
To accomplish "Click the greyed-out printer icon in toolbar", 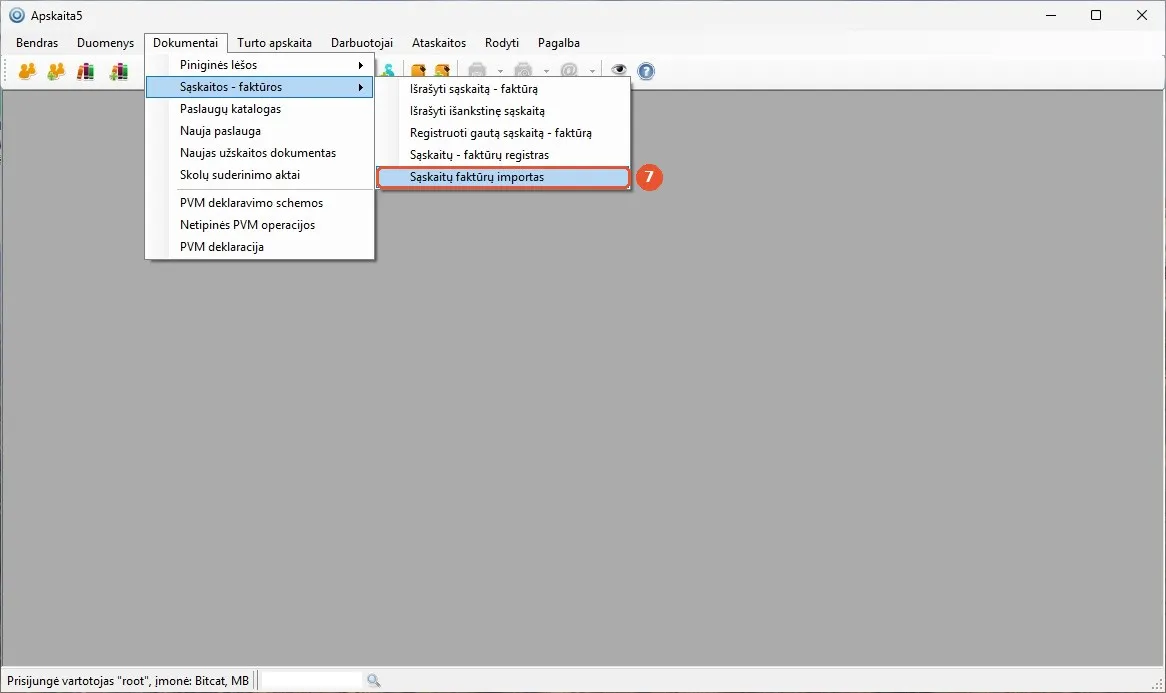I will [477, 71].
